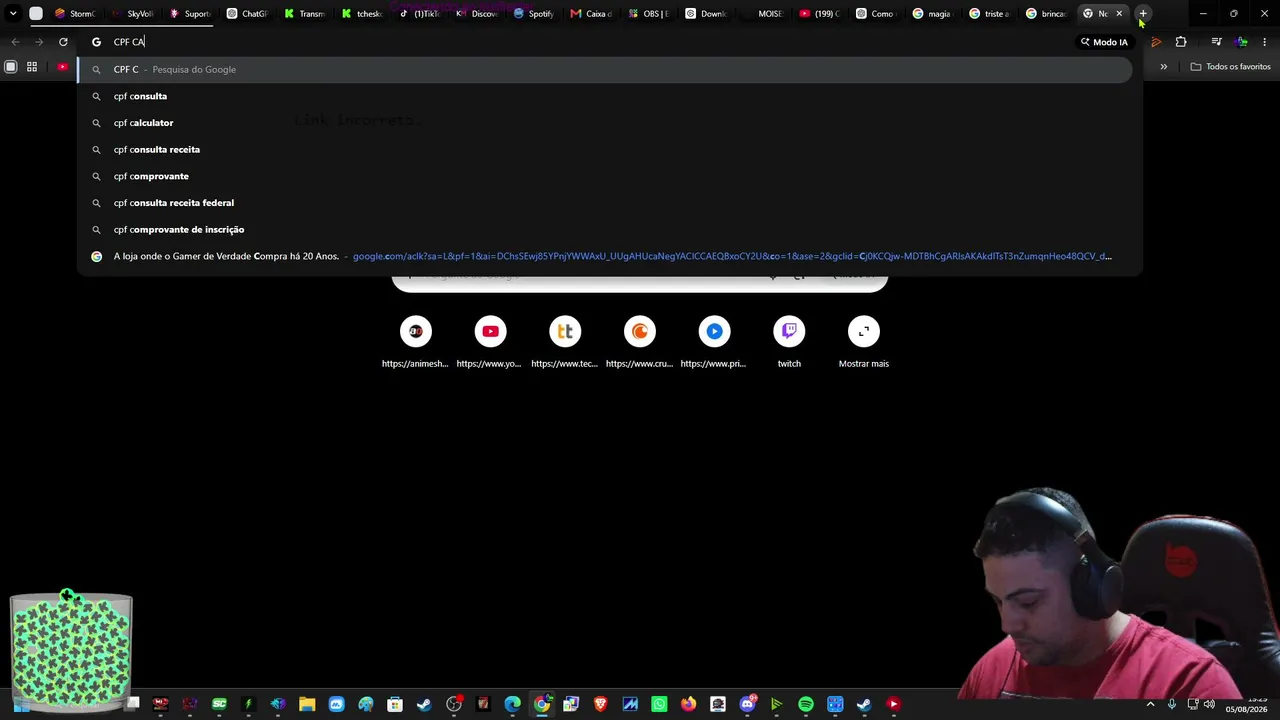1280x720 pixels.
Task: Open the twitch shortcut tile
Action: click(x=789, y=341)
